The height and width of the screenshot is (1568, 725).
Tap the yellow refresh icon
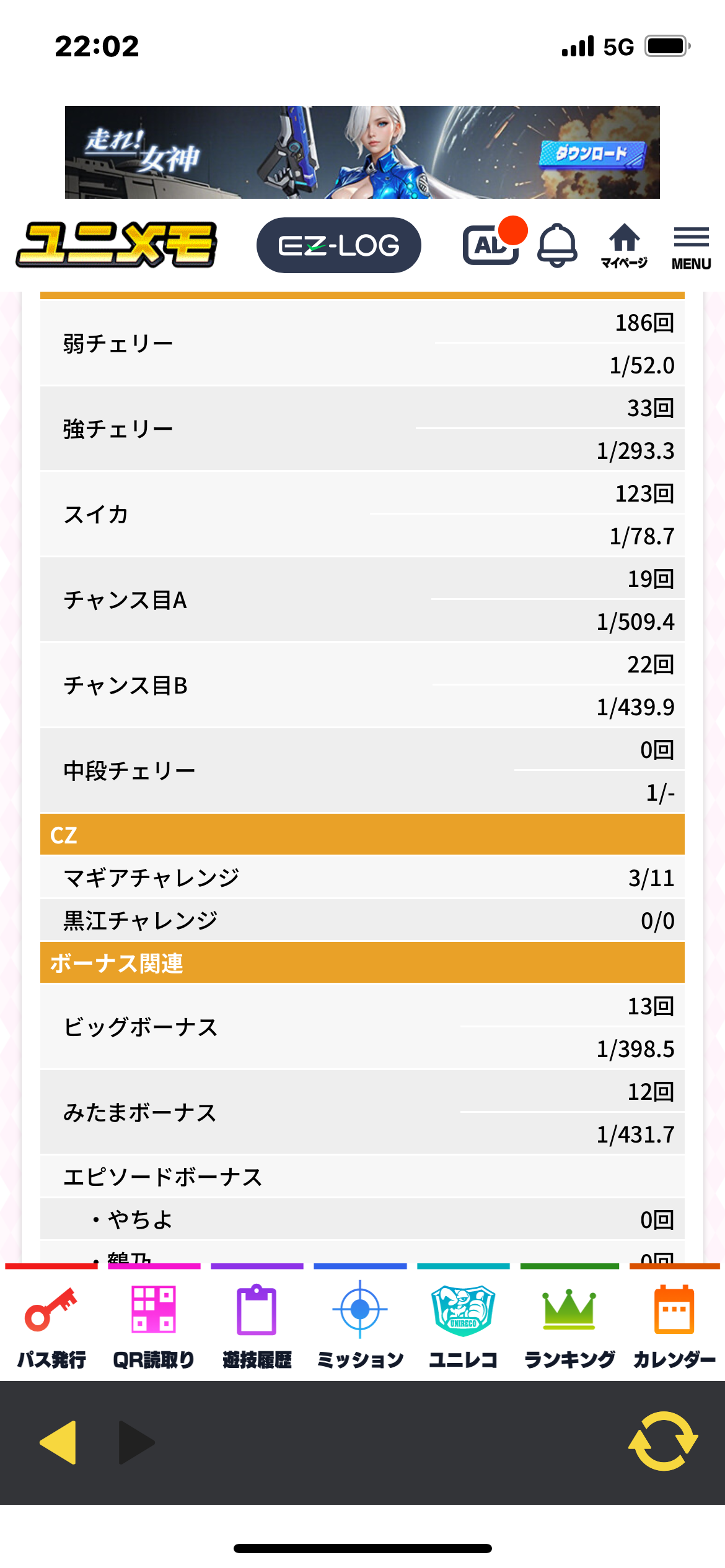[663, 1441]
